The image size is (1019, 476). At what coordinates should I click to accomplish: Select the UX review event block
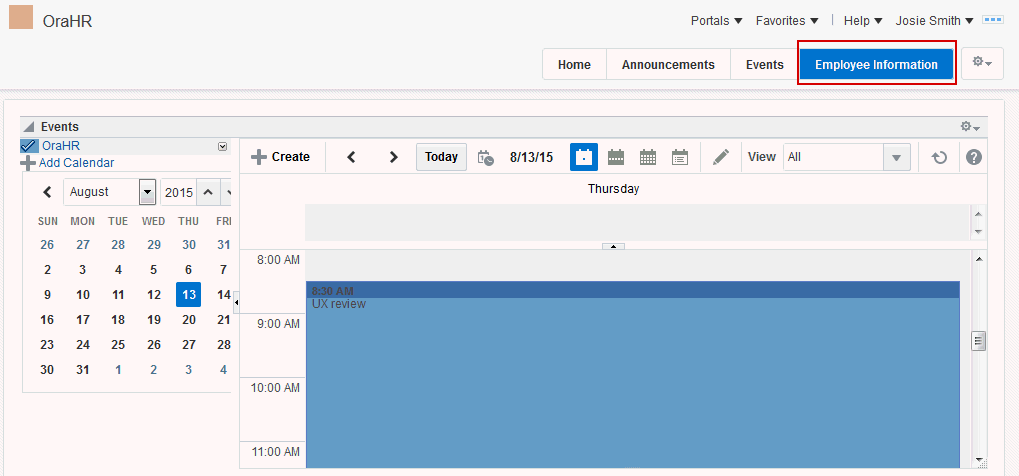point(632,375)
